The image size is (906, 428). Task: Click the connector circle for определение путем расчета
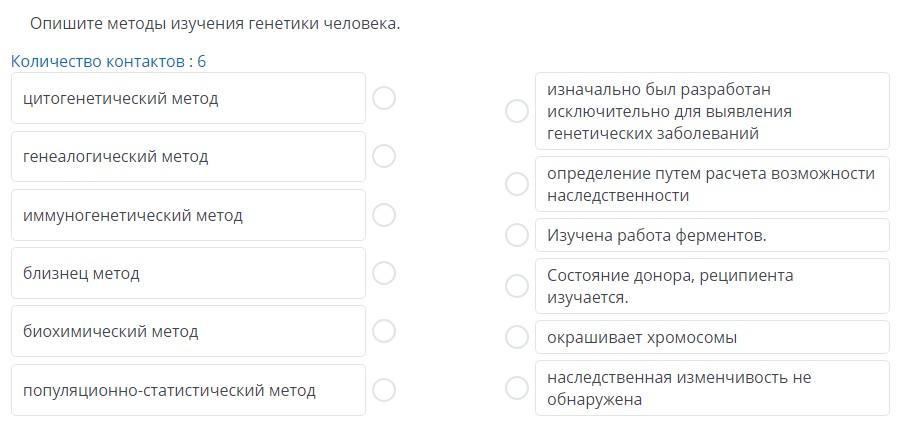[517, 184]
